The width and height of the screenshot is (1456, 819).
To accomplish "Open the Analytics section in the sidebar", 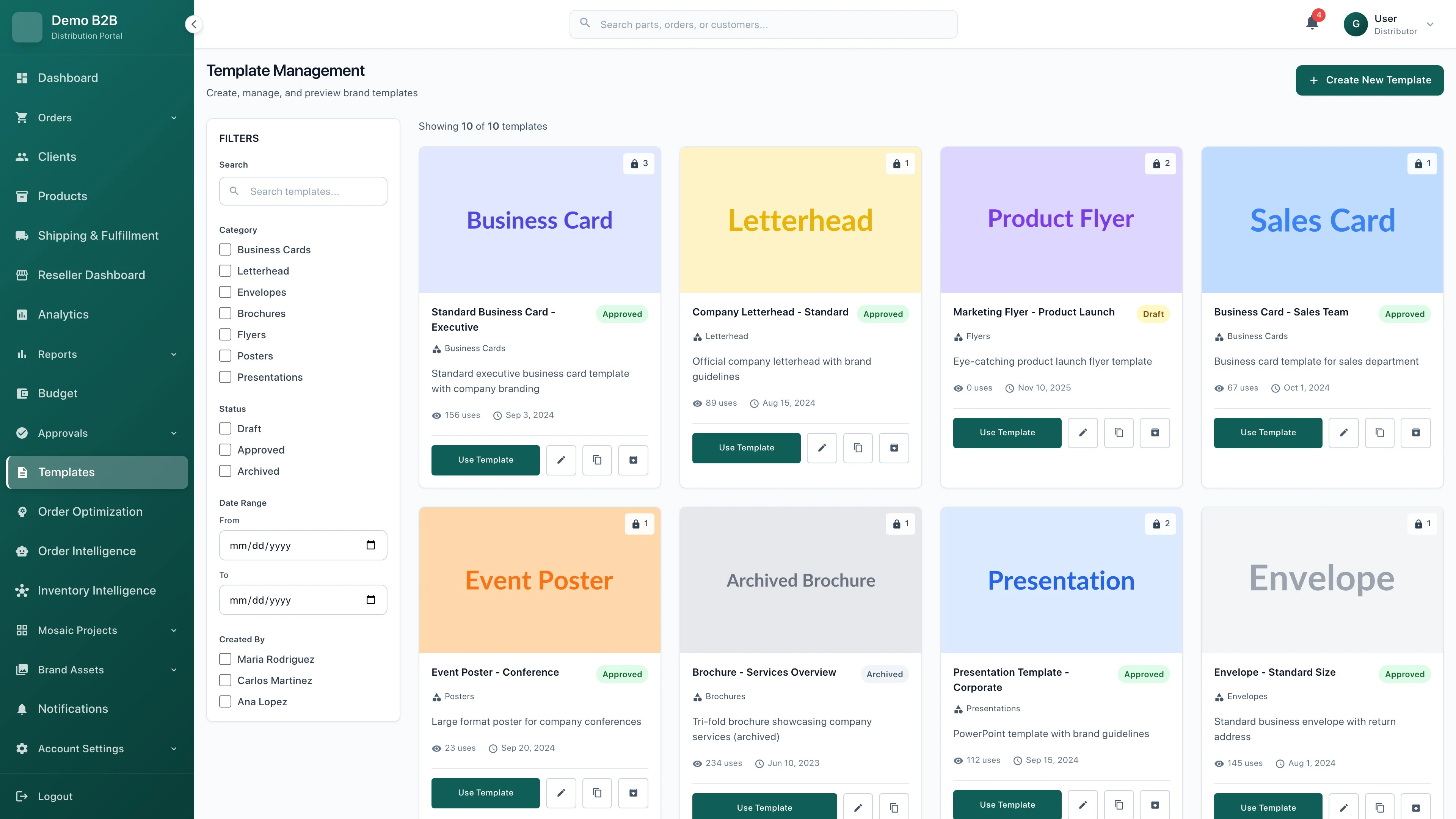I will (x=63, y=314).
